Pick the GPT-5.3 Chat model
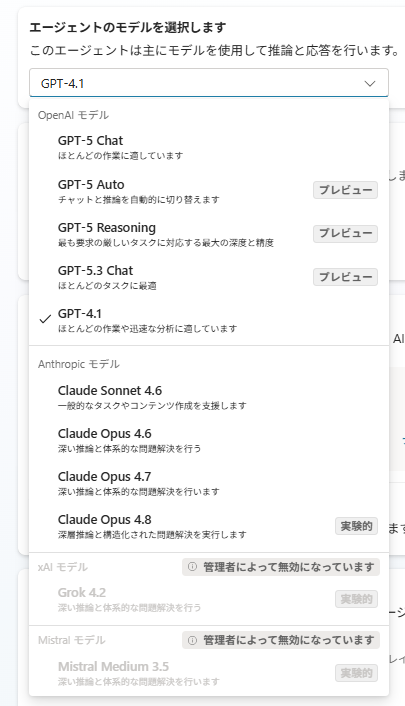 [x=209, y=277]
